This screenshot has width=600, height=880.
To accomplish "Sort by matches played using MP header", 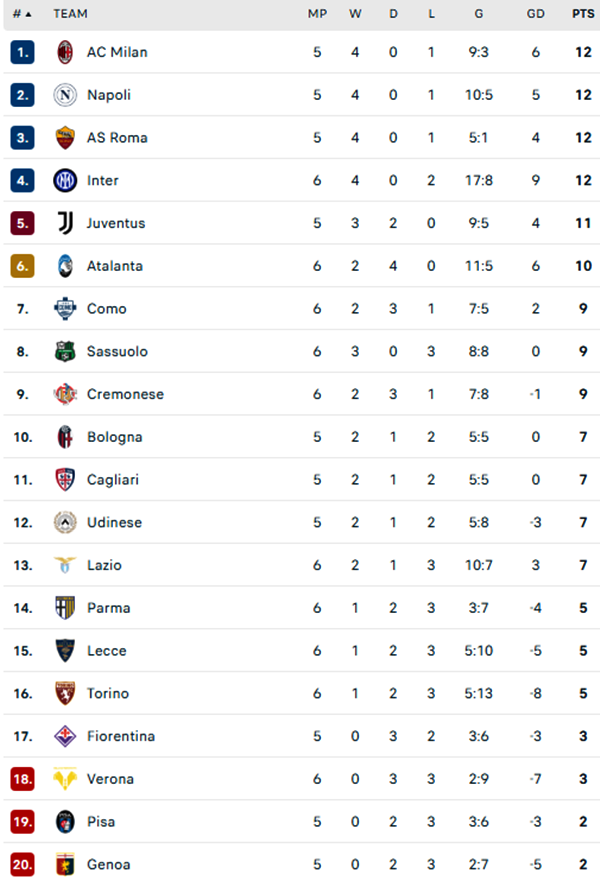I will 317,14.
